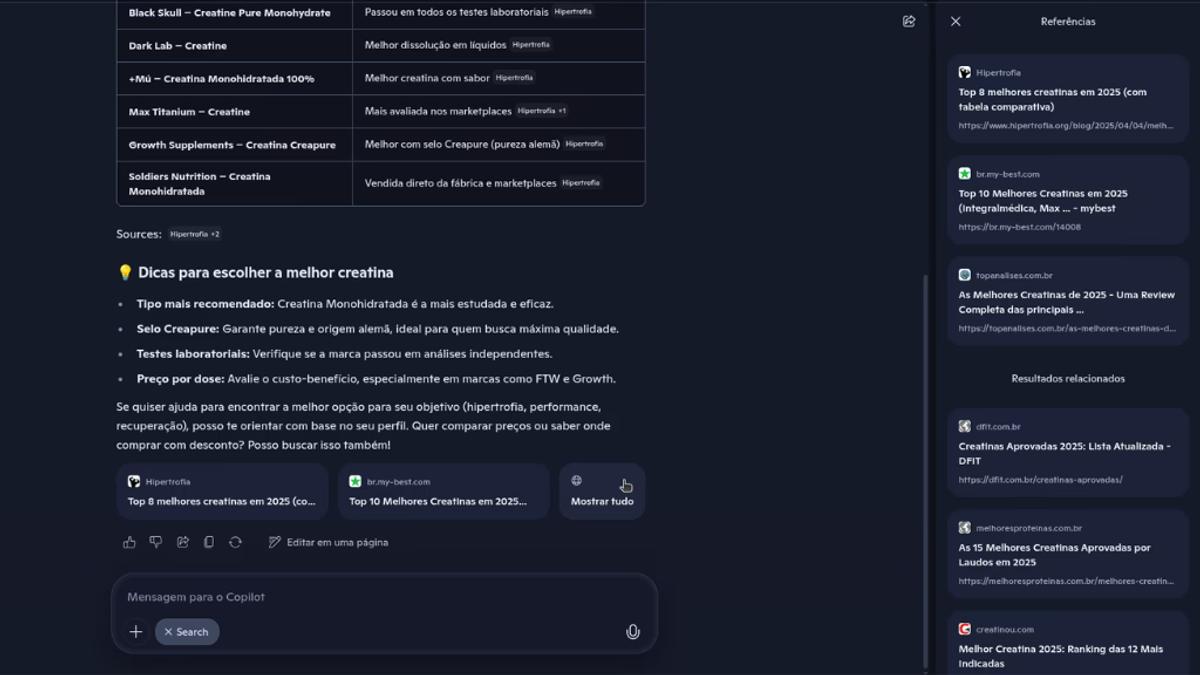Screen dimensions: 1200x675
Task: Click my-best favicon in bottom source card
Action: pyautogui.click(x=355, y=481)
